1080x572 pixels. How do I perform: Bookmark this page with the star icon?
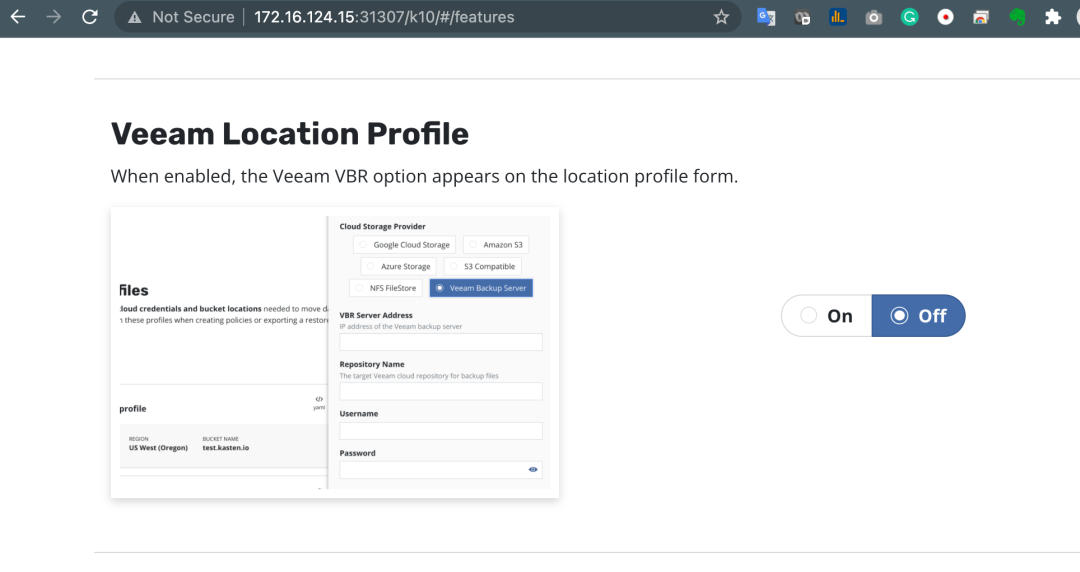click(x=721, y=17)
